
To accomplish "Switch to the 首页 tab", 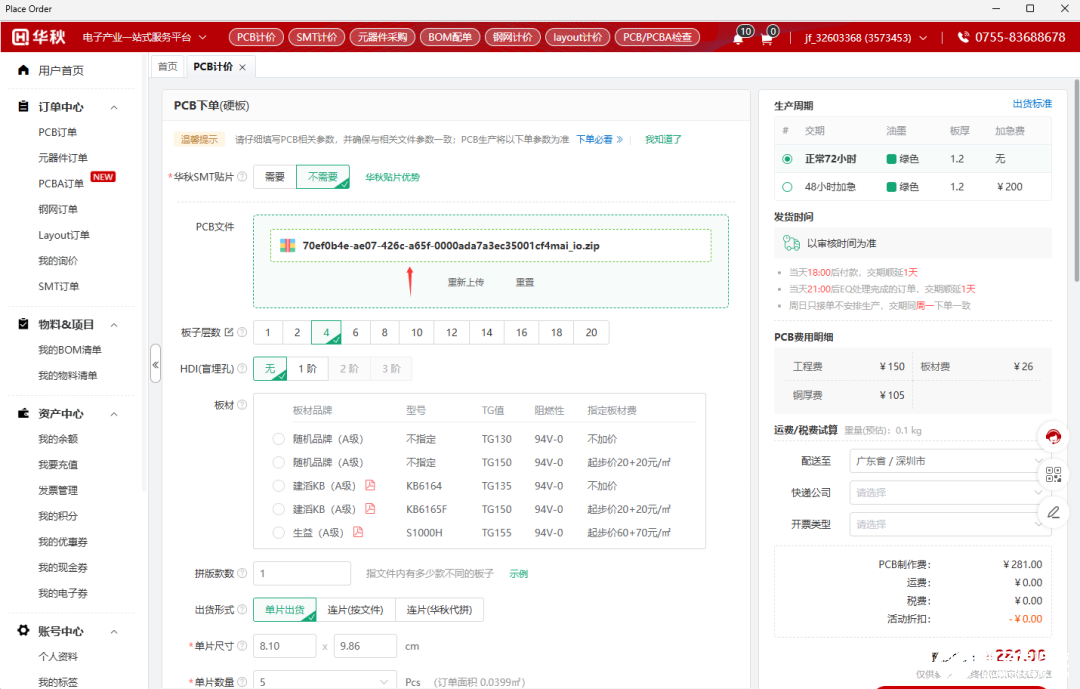I will pyautogui.click(x=167, y=67).
